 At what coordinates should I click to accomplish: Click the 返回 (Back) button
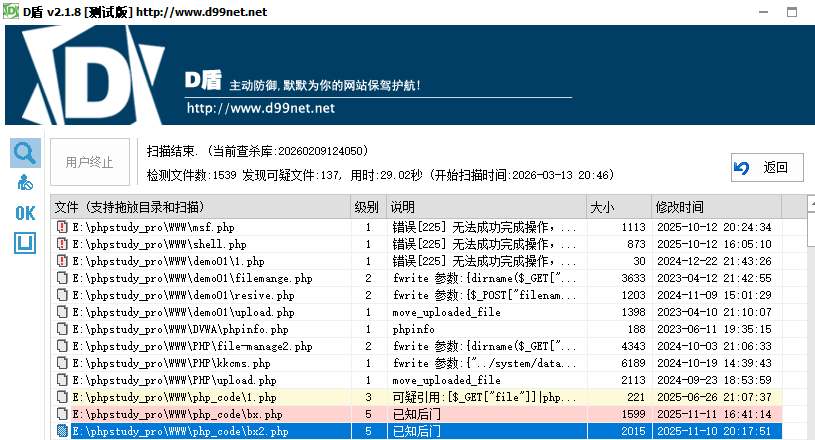pyautogui.click(x=767, y=167)
